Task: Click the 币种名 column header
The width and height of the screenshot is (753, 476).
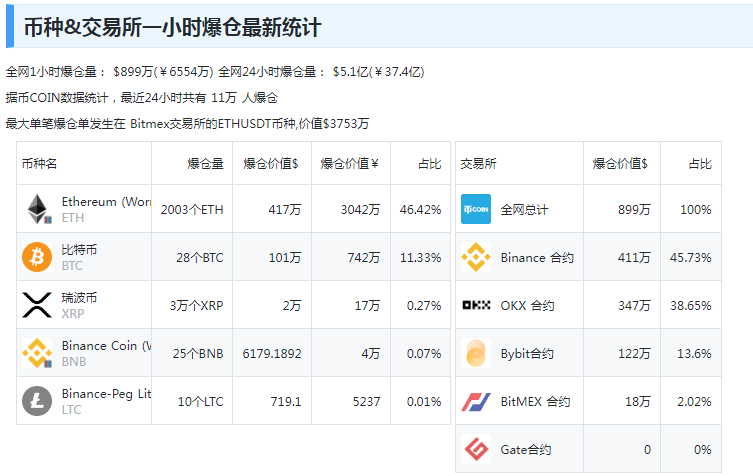Action: point(39,164)
